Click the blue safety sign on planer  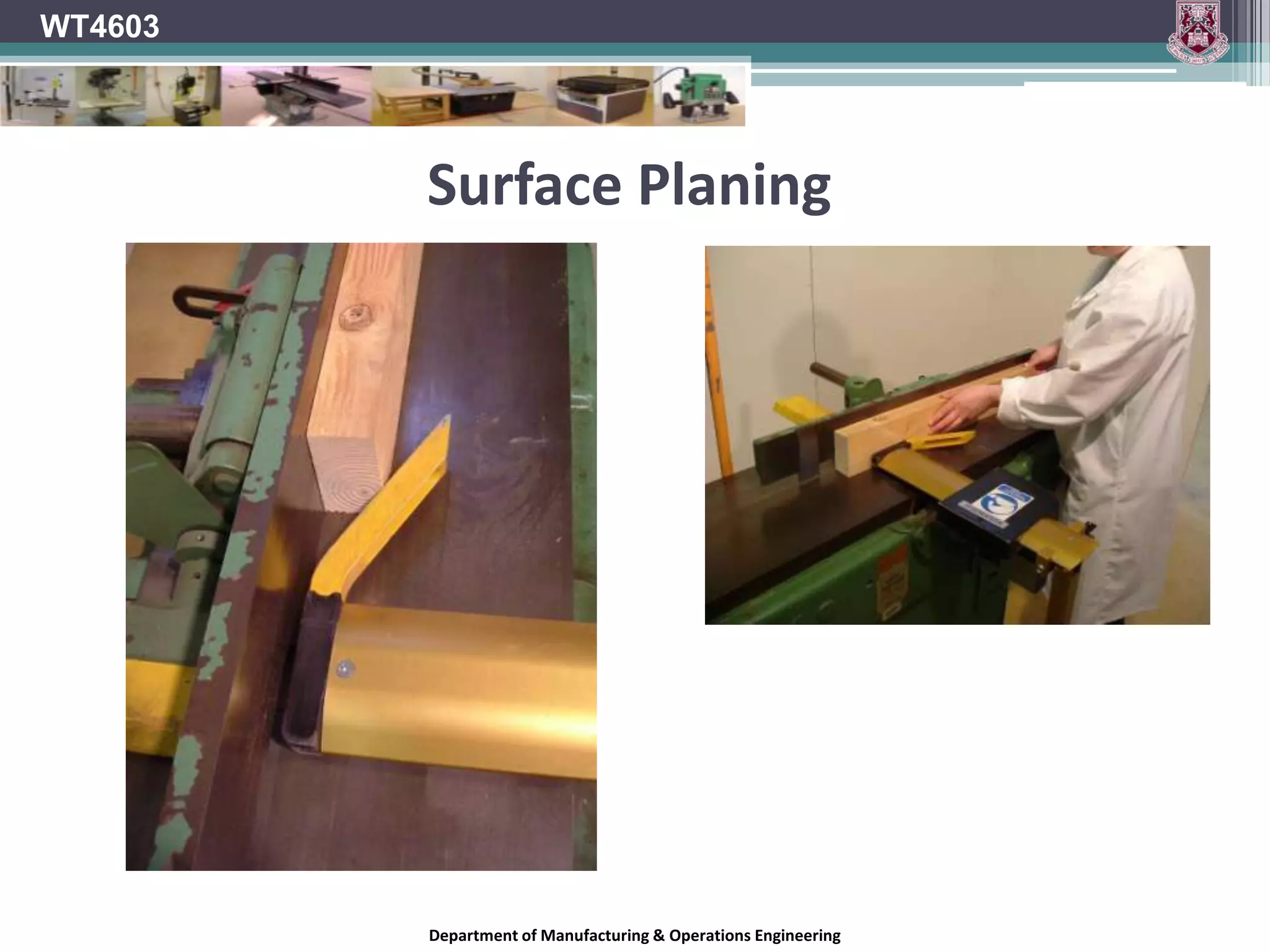997,504
